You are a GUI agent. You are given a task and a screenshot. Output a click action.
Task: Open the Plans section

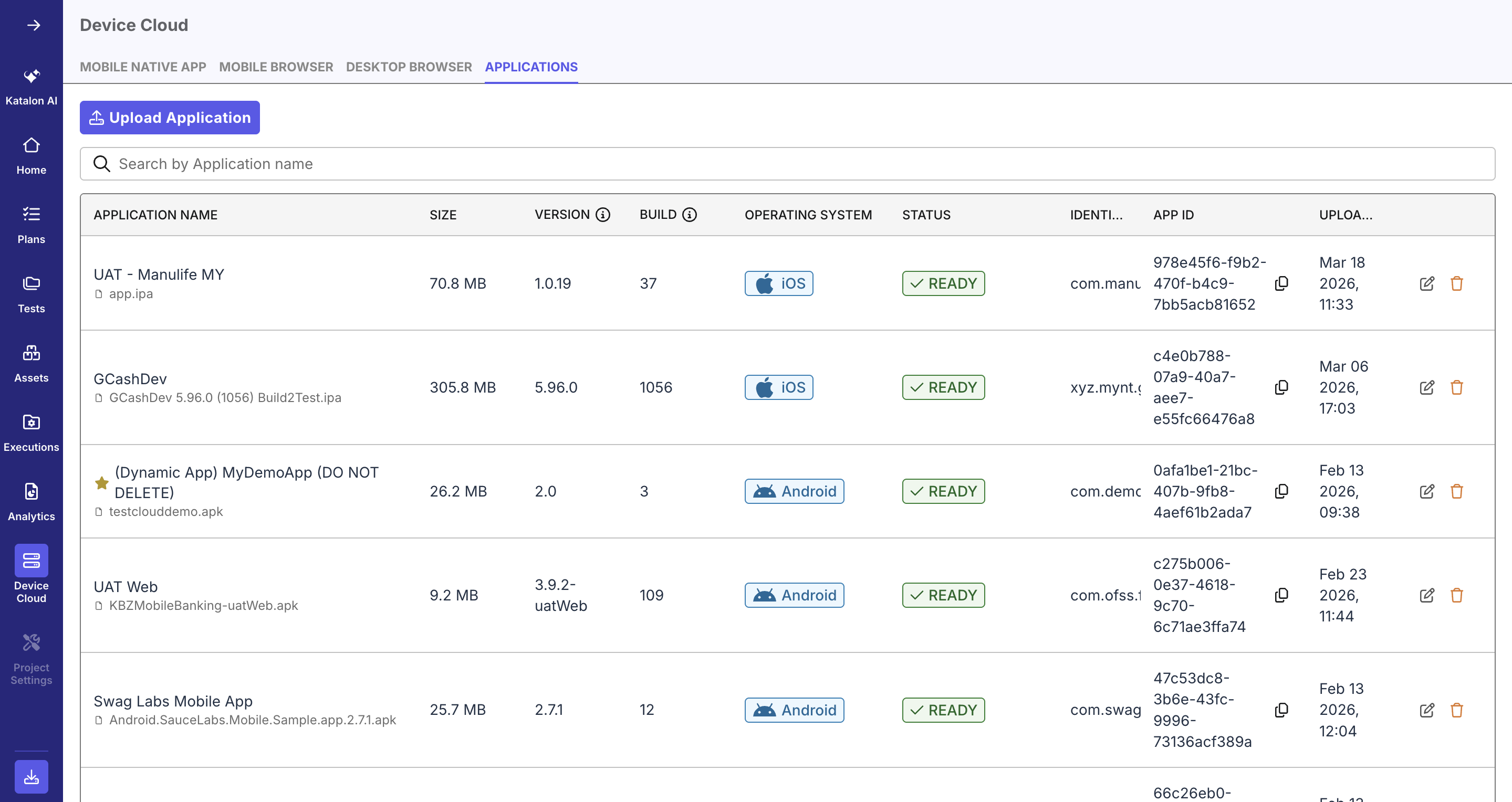click(31, 224)
